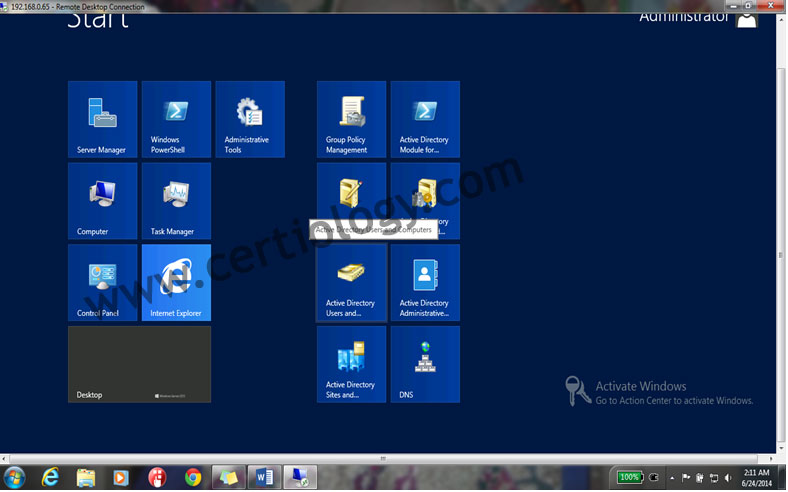Open Sticky Notes from the taskbar
The image size is (788, 492).
229,477
